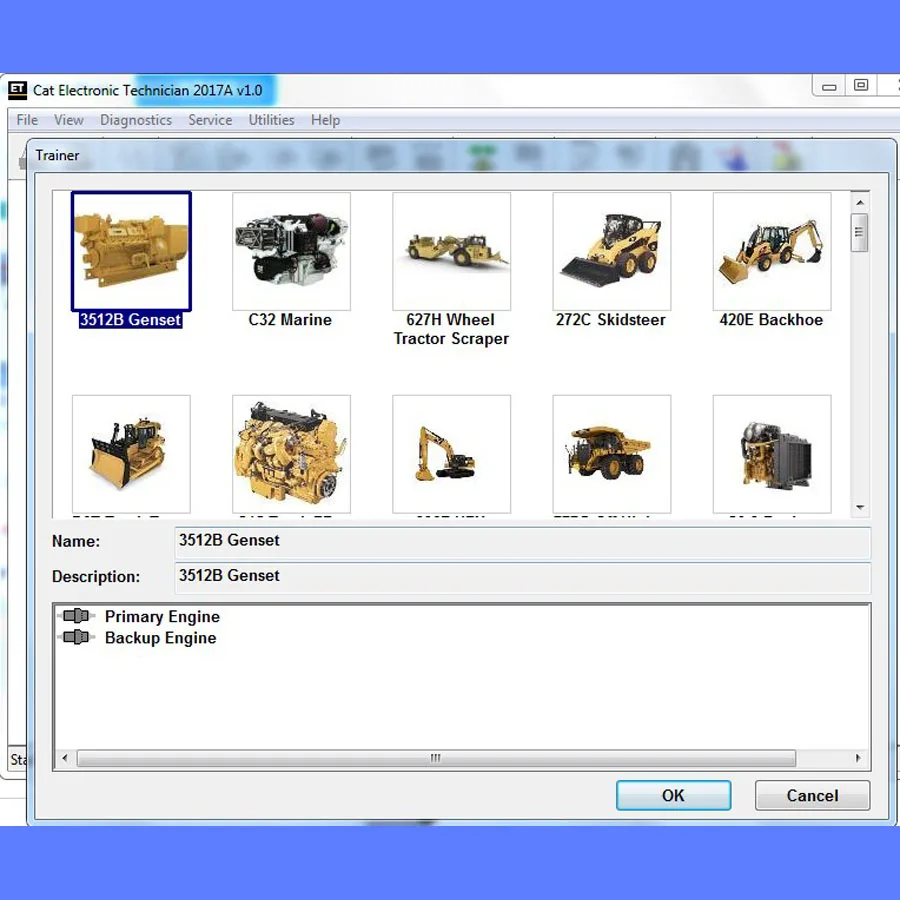Click the thumbnail list scroll down arrow

(x=860, y=507)
